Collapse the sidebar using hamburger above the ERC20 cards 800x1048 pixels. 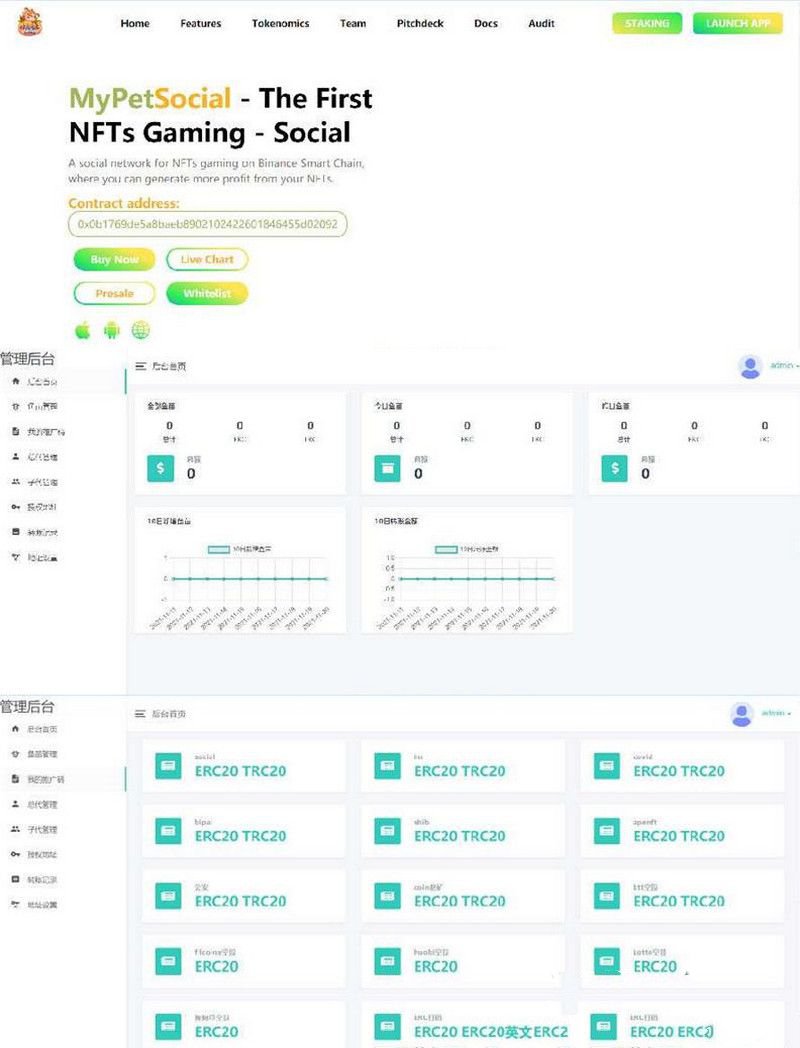point(141,714)
